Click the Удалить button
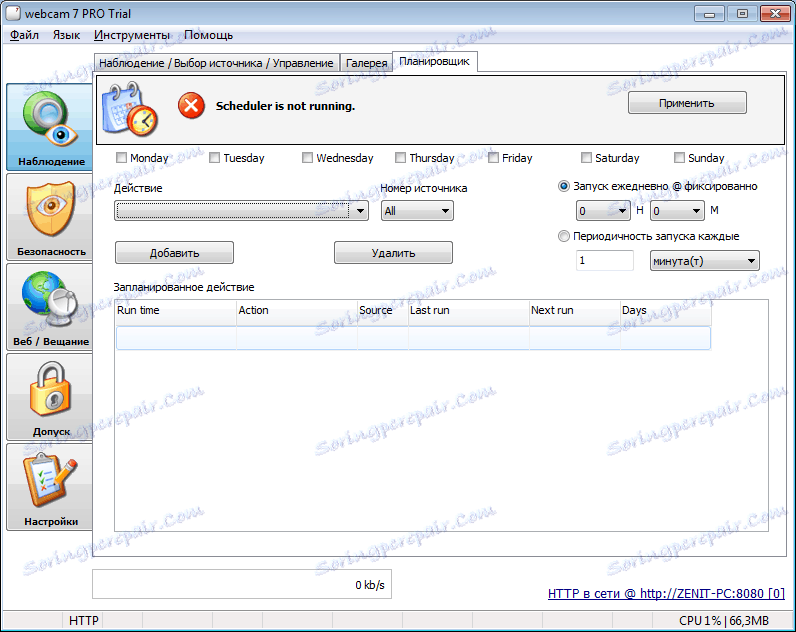 393,253
